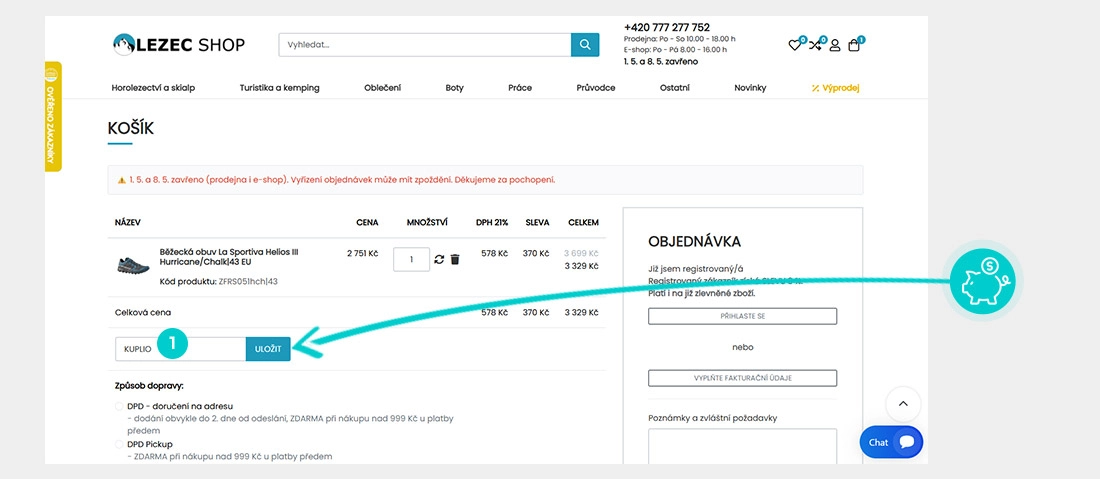Screen dimensions: 1100x479
Task: Open Horolezectví a skialp menu
Action: (153, 88)
